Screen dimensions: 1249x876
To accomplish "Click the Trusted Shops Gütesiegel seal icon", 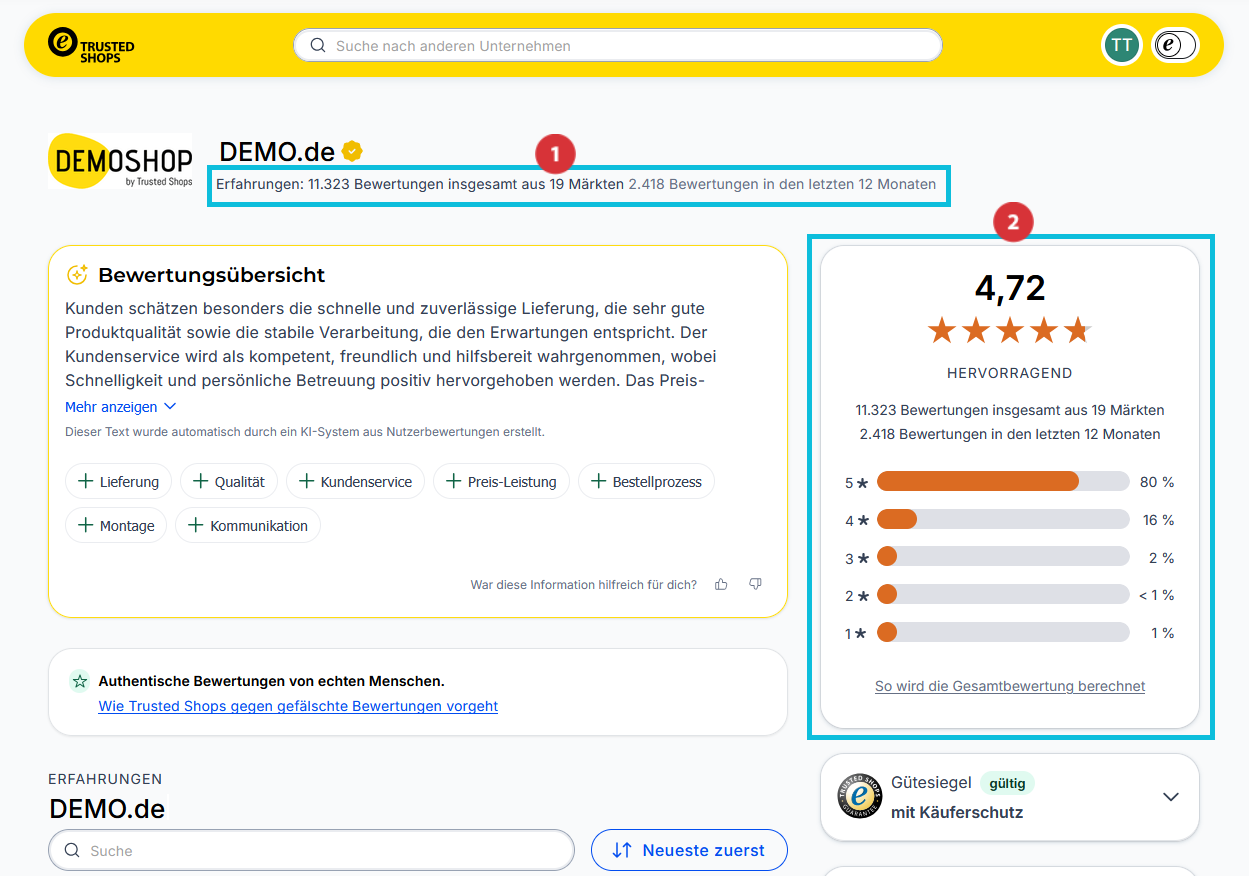I will (x=859, y=797).
